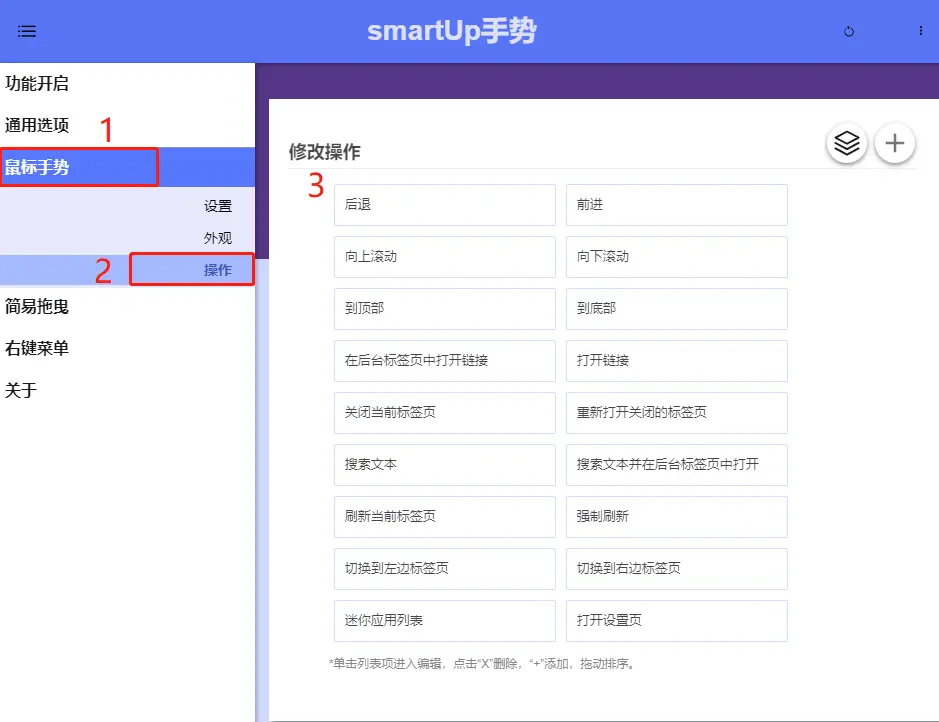
Task: Open the hamburger navigation menu
Action: 26,31
